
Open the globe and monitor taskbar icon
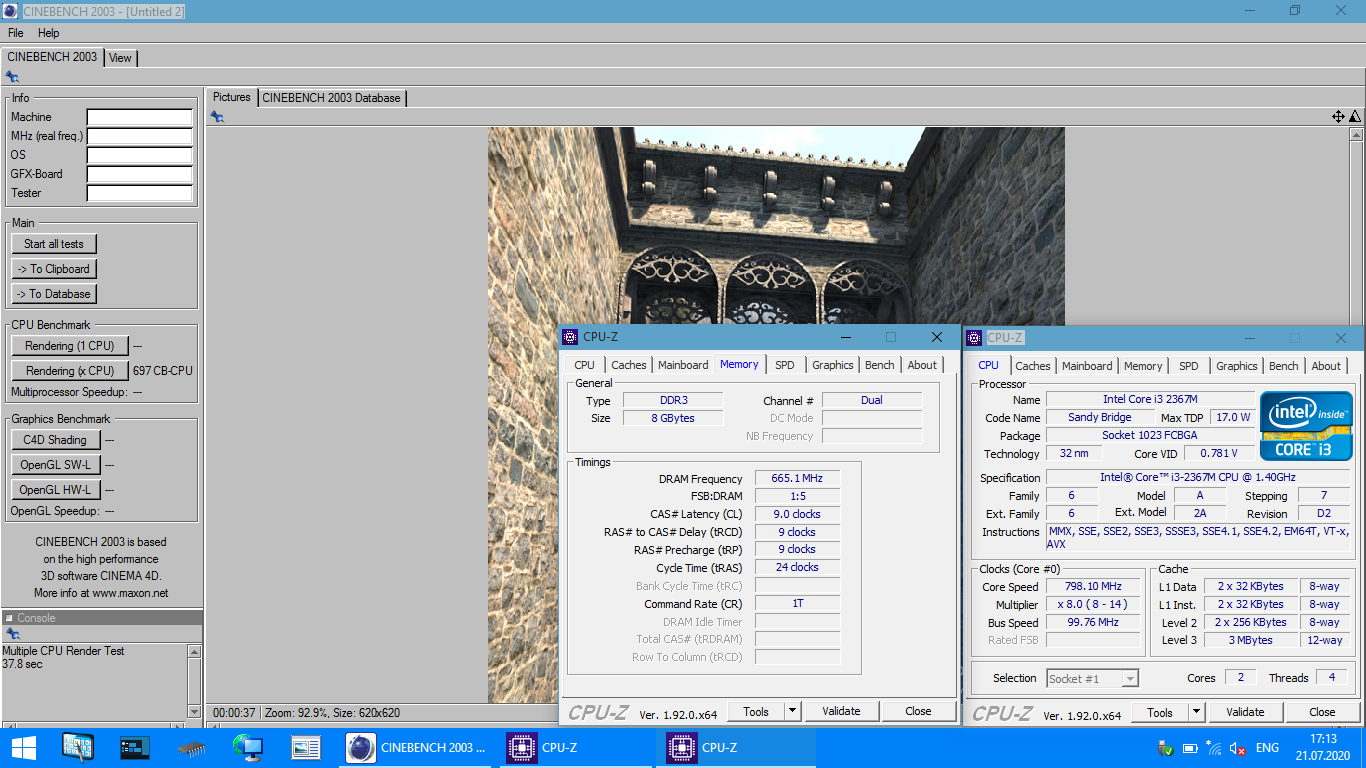tap(247, 747)
